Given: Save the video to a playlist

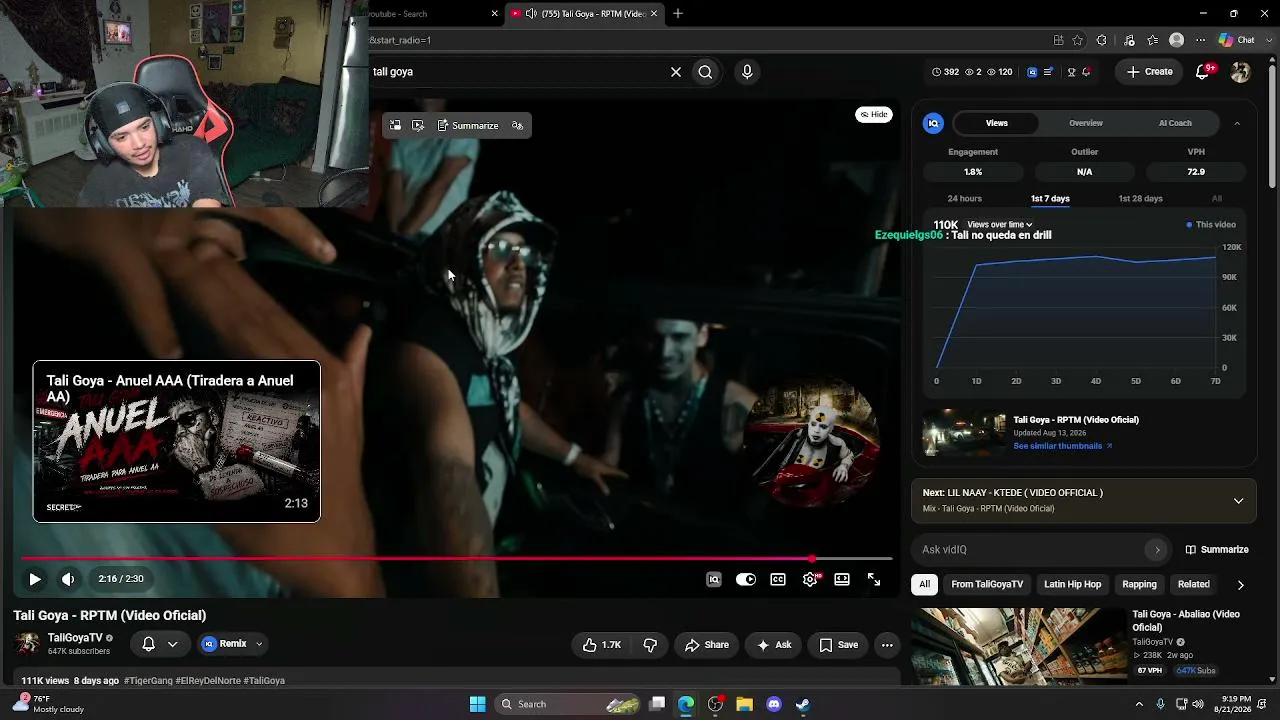Looking at the screenshot, I should tap(839, 645).
